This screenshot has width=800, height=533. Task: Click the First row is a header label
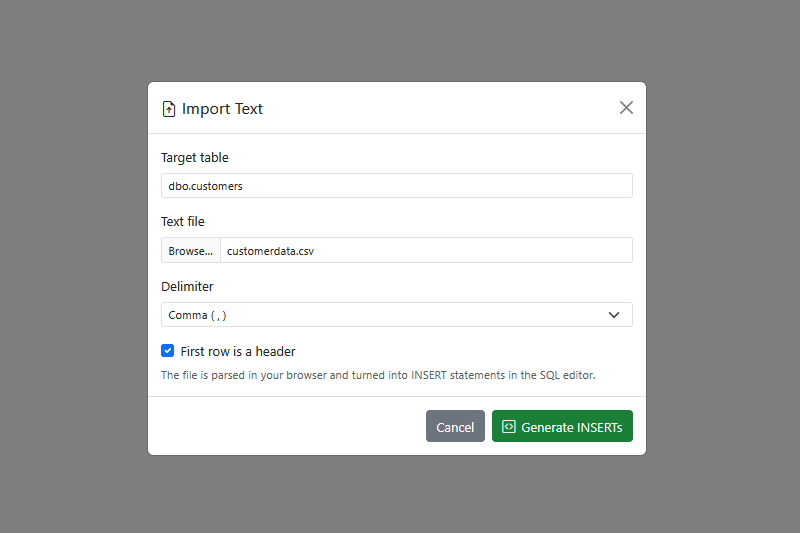coord(238,351)
